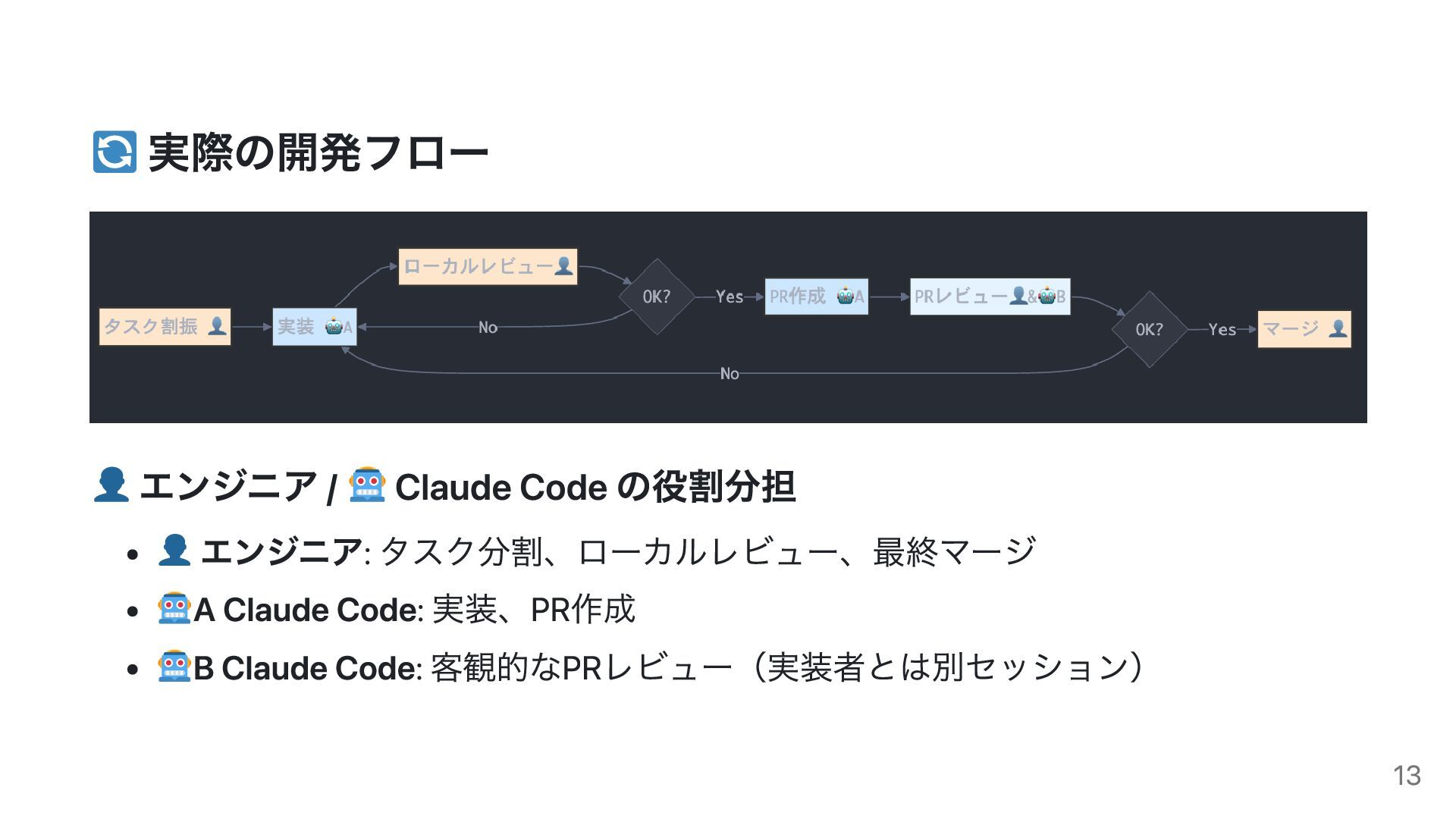Click the second OK? diamond before マージ

pos(1149,329)
